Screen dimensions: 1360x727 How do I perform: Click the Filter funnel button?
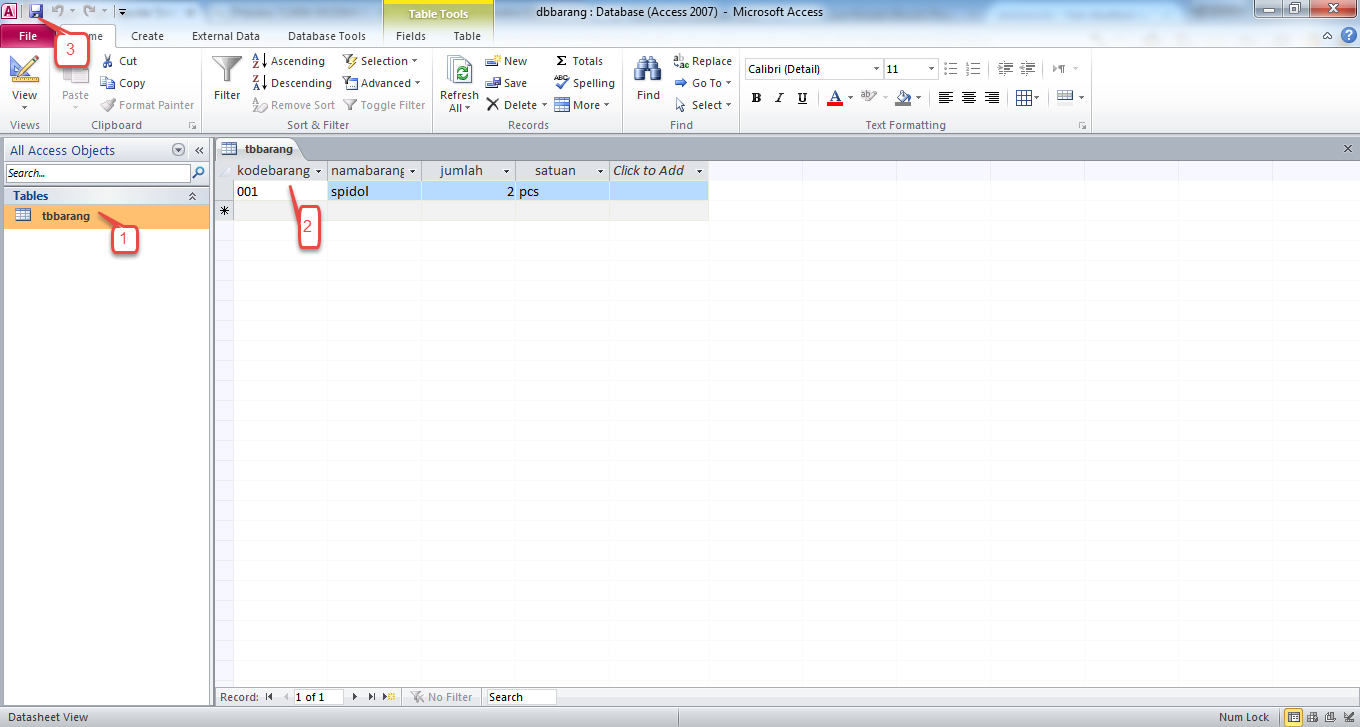227,77
